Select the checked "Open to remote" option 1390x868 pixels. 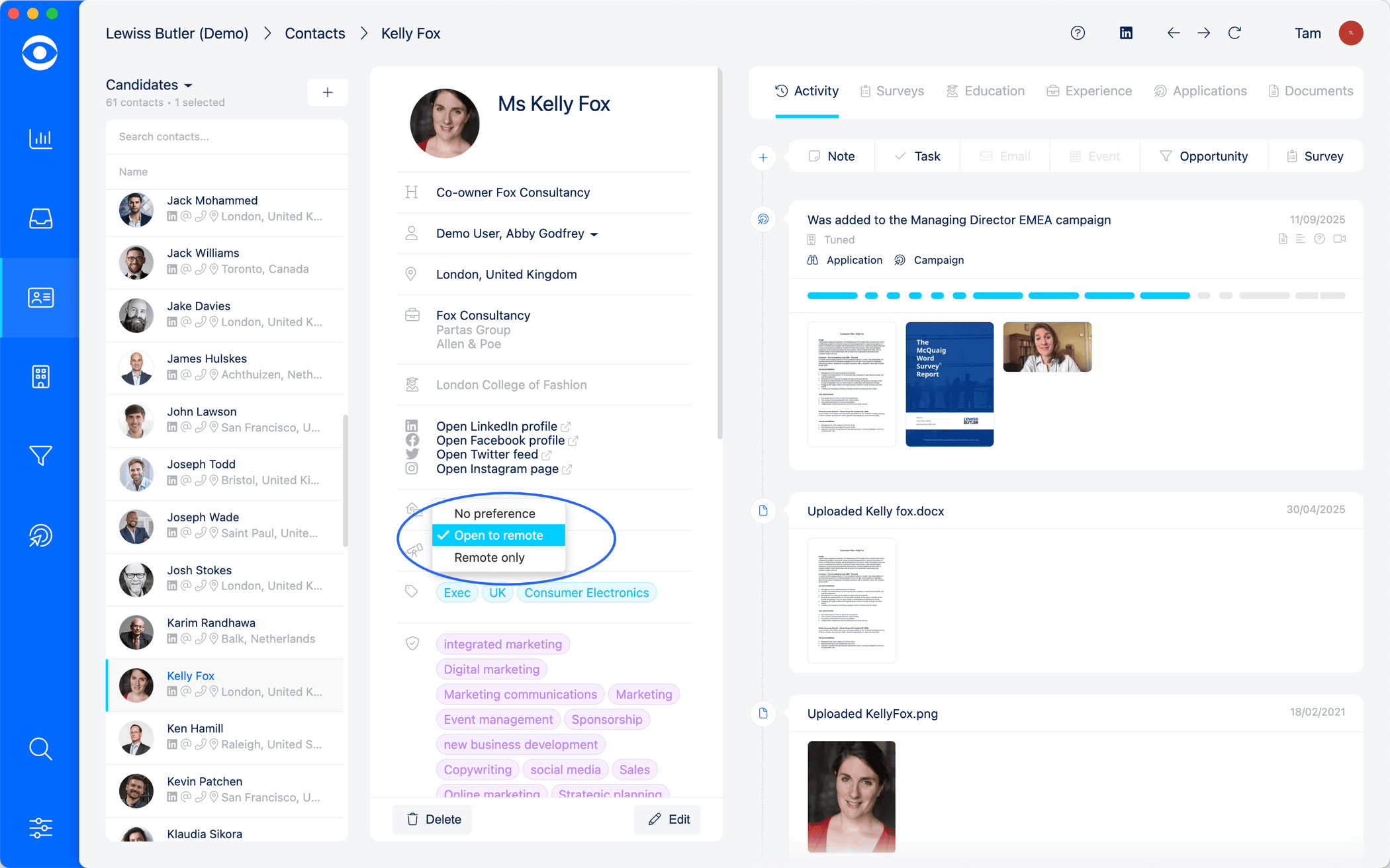[498, 535]
